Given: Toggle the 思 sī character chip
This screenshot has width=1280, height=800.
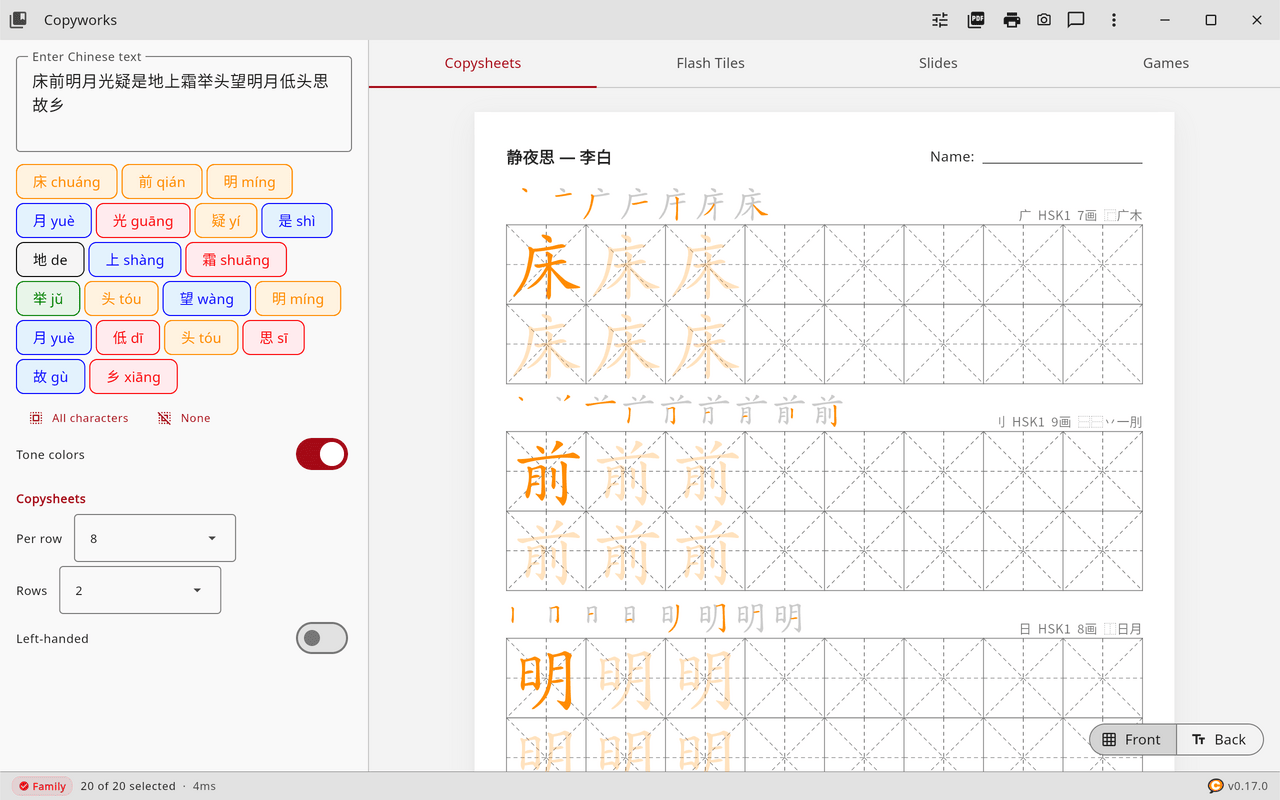Looking at the screenshot, I should click(x=274, y=338).
